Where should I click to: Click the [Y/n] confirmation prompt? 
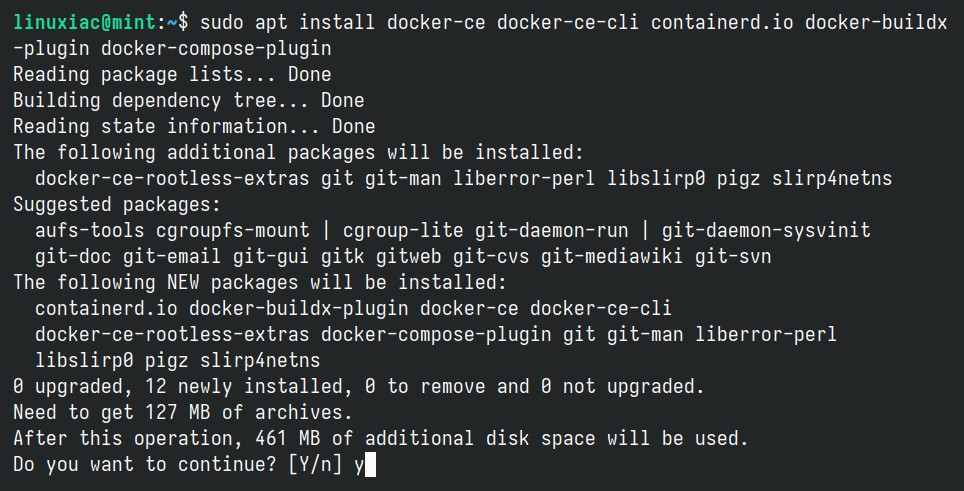(x=315, y=465)
